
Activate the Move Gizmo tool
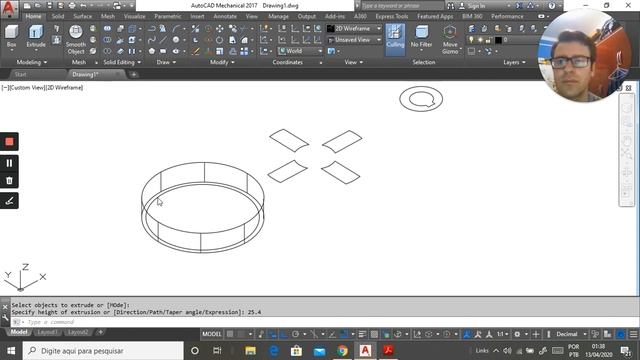(450, 40)
